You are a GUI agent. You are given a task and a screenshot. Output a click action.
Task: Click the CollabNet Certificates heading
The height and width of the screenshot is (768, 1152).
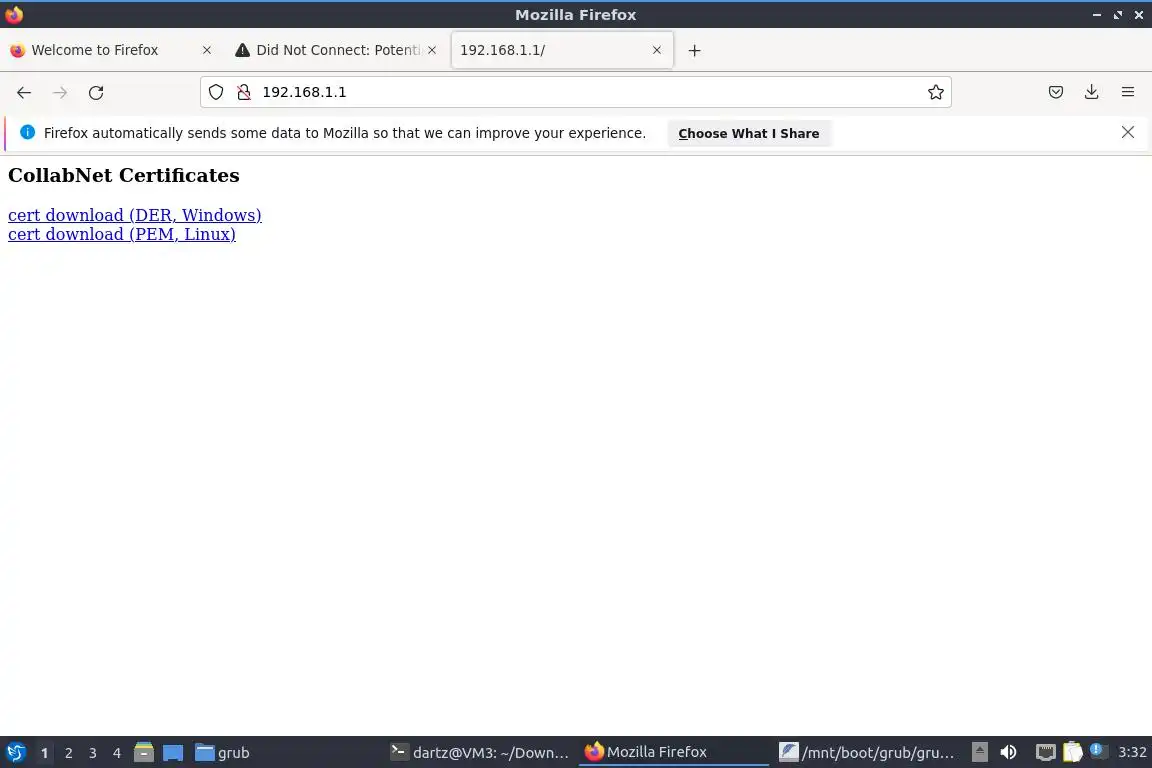pyautogui.click(x=123, y=176)
